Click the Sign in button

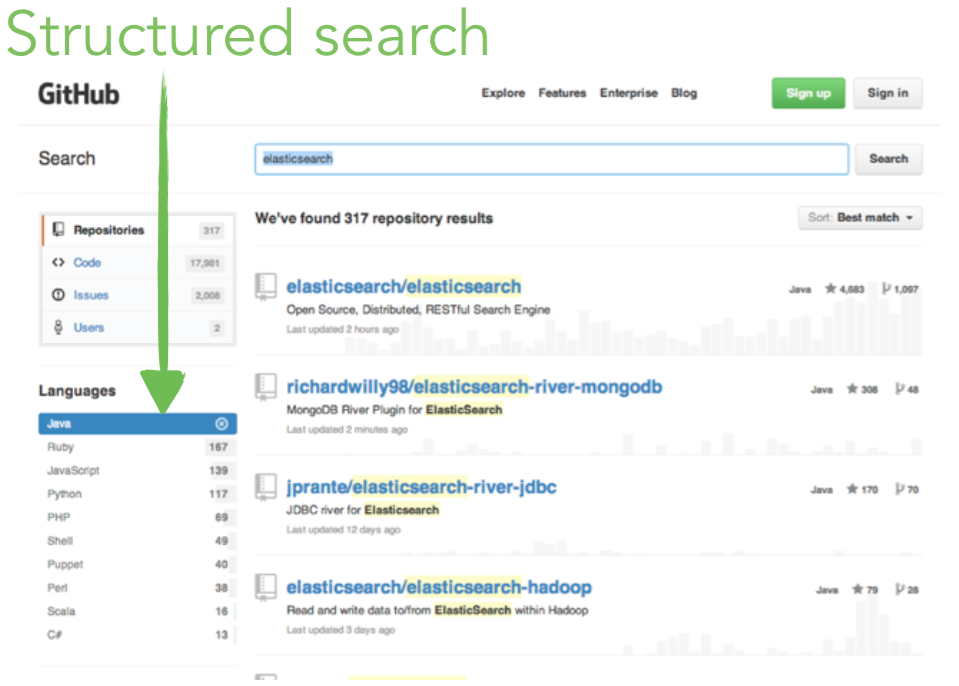[x=887, y=93]
